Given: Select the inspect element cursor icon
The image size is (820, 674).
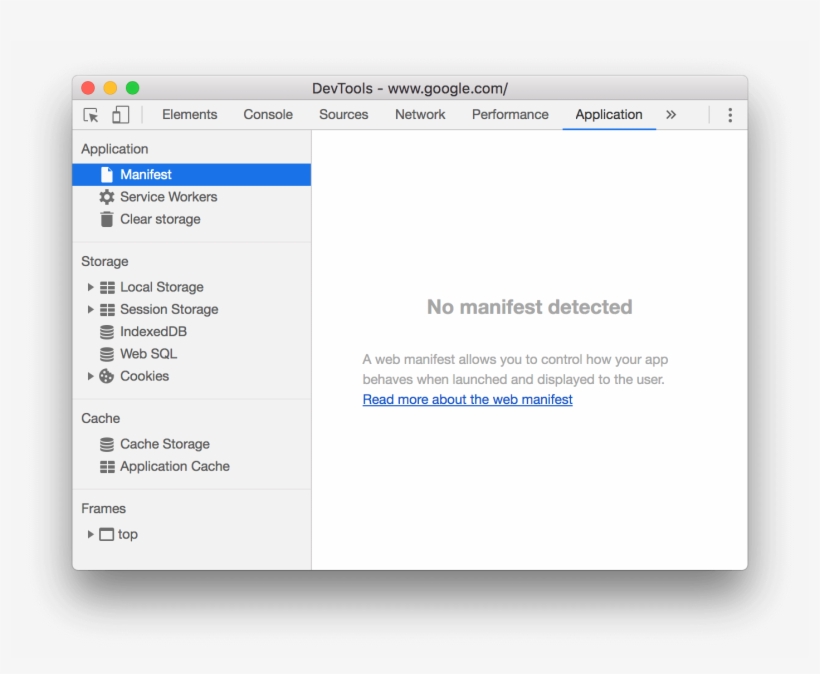Looking at the screenshot, I should tap(89, 114).
